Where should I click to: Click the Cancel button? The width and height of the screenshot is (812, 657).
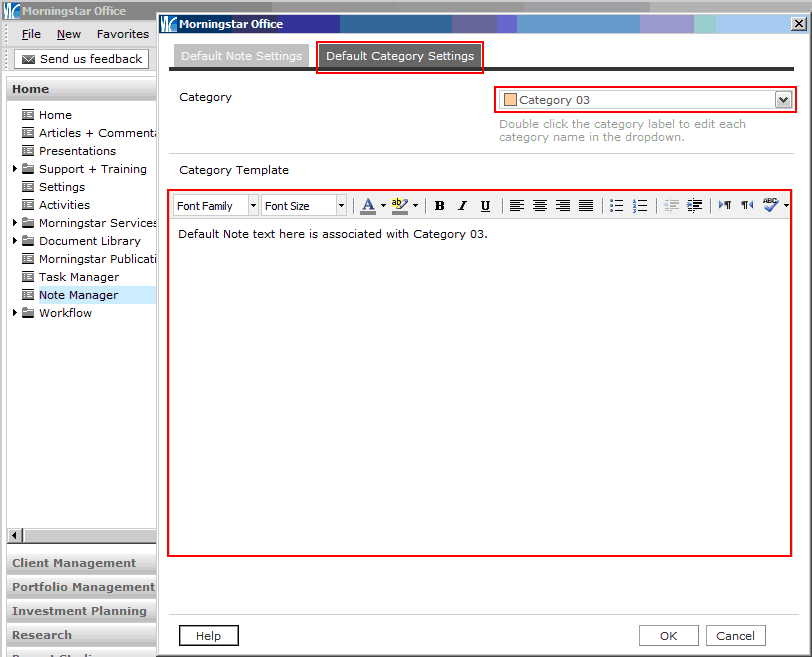click(x=736, y=636)
